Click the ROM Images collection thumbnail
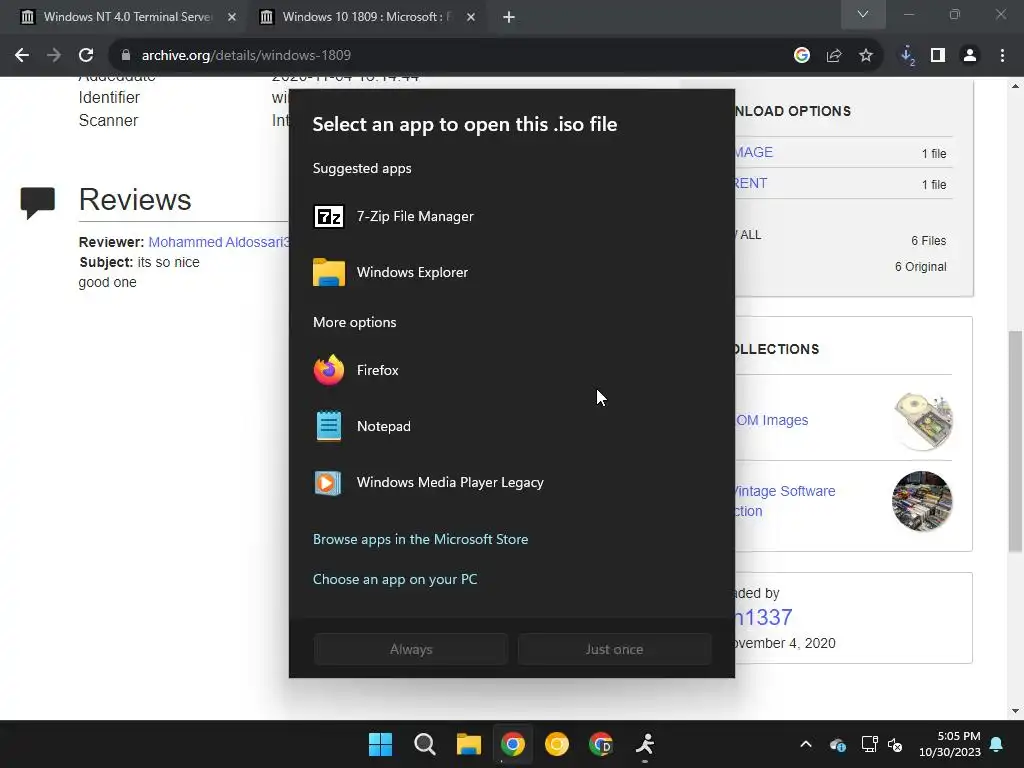Screen dimensions: 1024x768 point(922,421)
